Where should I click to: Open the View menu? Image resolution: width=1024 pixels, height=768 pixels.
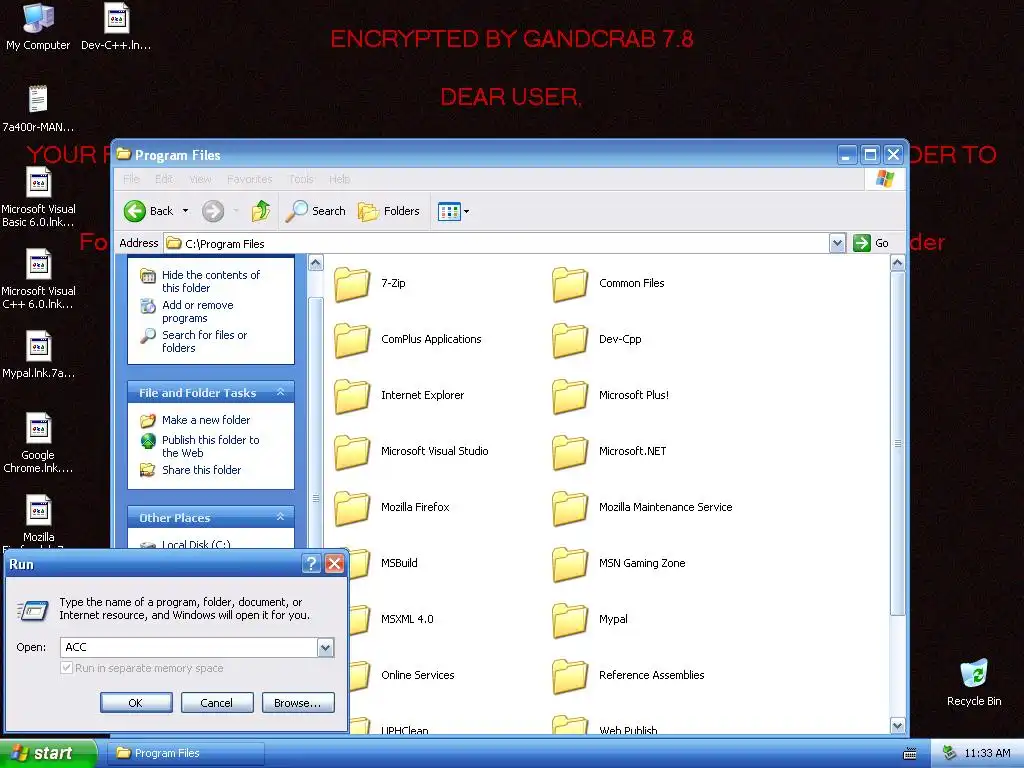tap(200, 179)
